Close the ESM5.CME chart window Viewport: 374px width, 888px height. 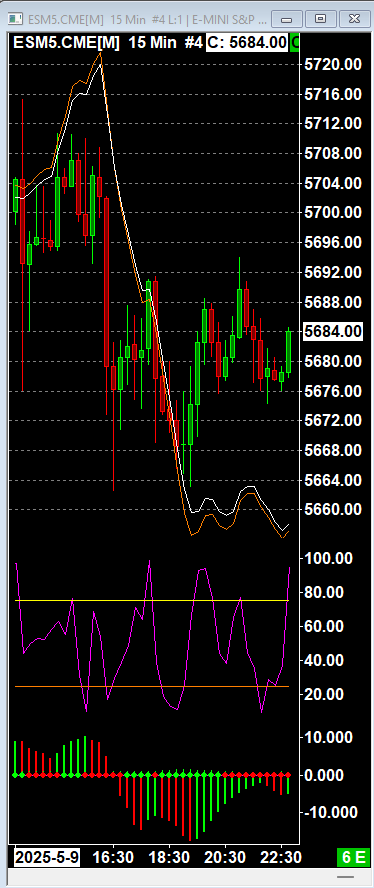(x=354, y=19)
